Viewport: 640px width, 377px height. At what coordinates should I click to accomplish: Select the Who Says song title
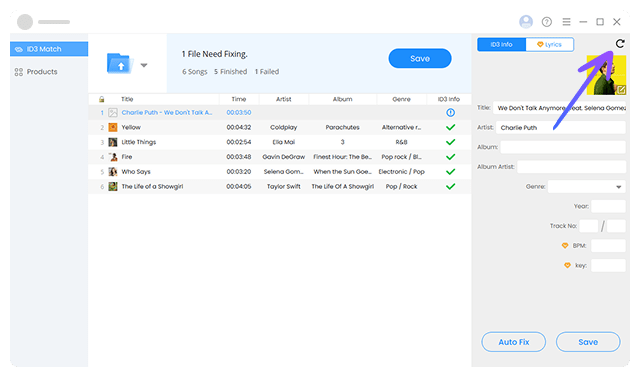pyautogui.click(x=136, y=172)
